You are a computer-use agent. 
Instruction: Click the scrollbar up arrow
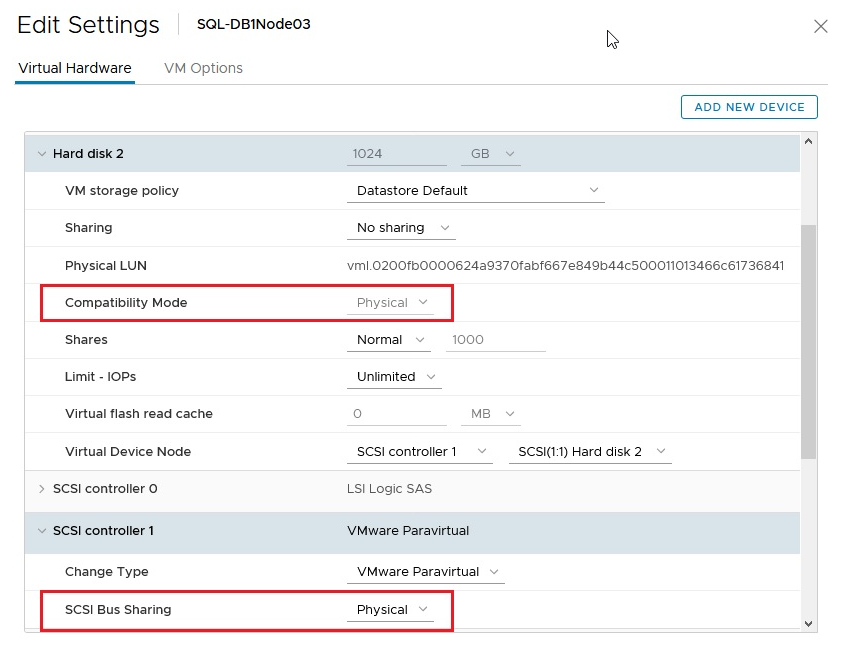click(x=808, y=142)
